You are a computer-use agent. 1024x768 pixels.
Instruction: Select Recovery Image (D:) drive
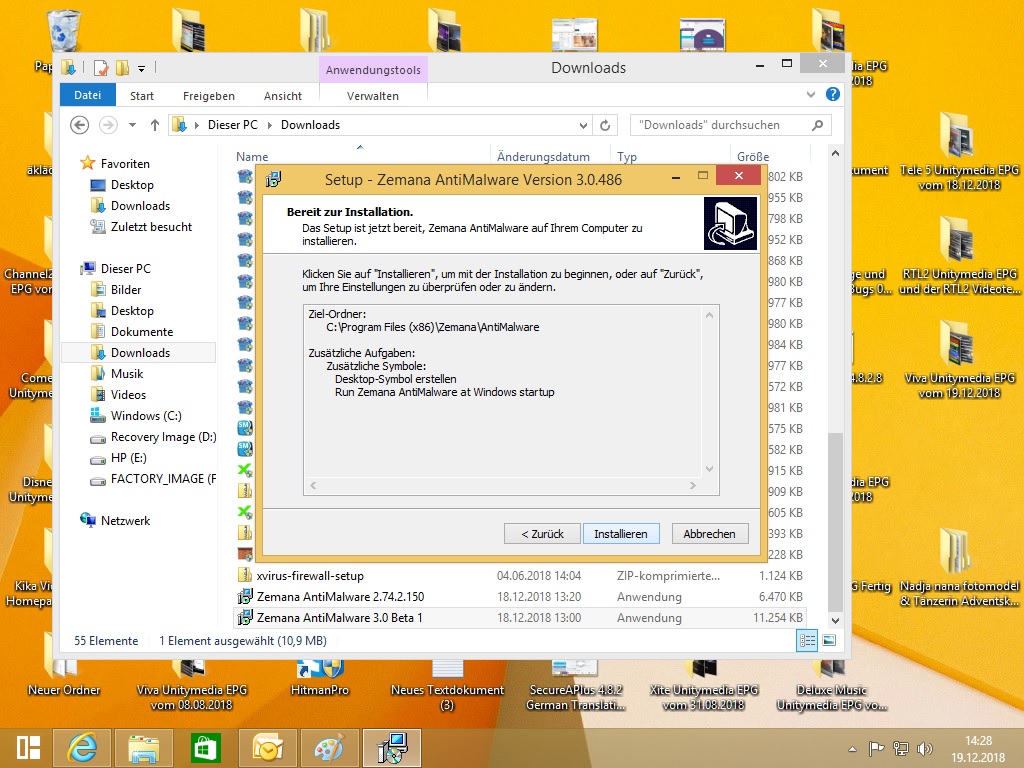(x=163, y=437)
